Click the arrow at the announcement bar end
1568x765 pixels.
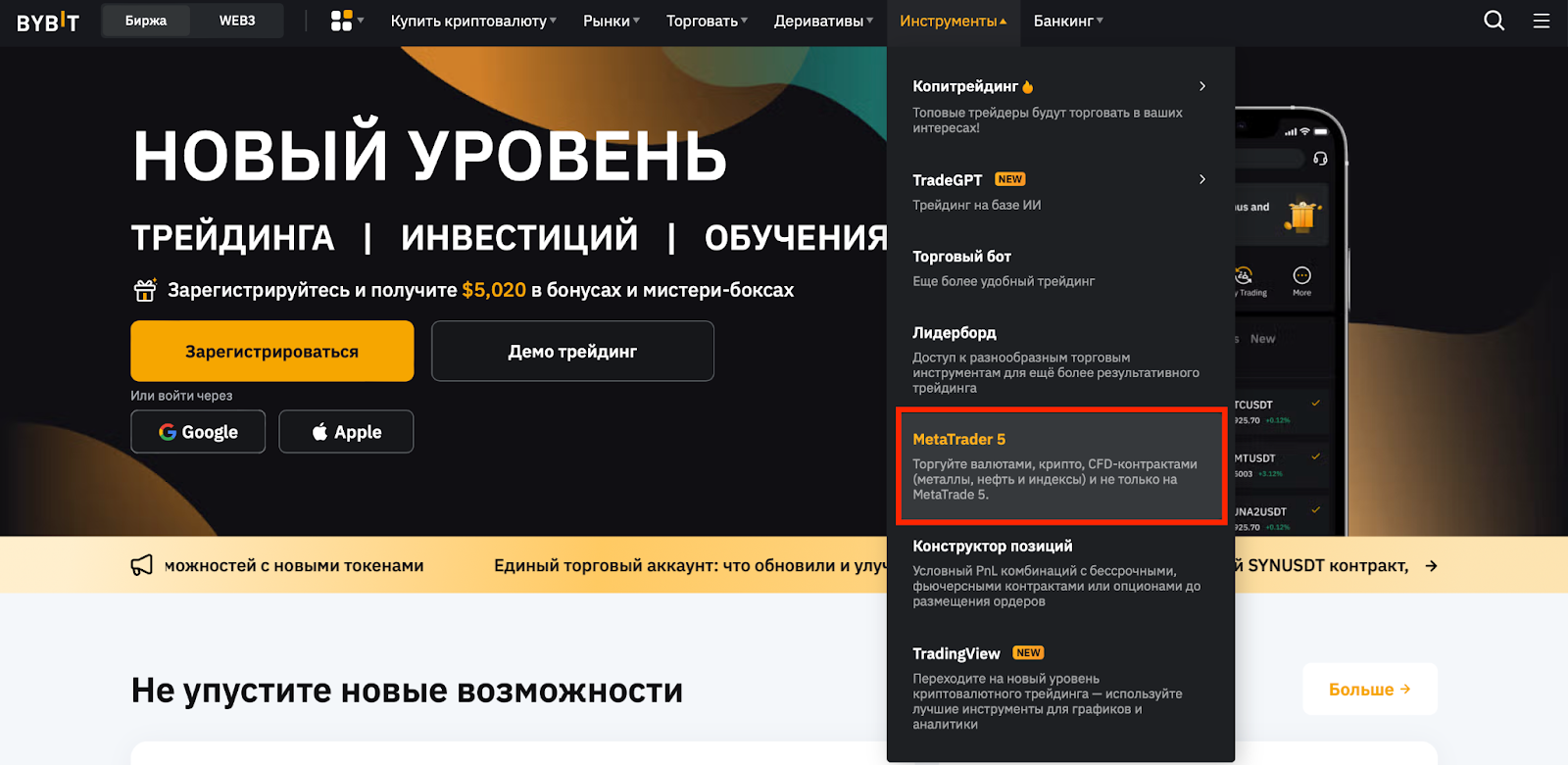[x=1431, y=566]
